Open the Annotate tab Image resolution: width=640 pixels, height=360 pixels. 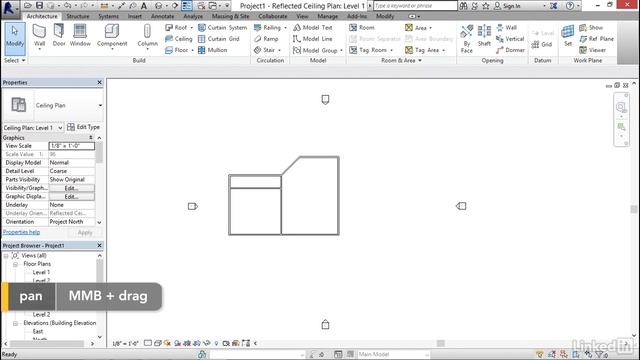(162, 16)
